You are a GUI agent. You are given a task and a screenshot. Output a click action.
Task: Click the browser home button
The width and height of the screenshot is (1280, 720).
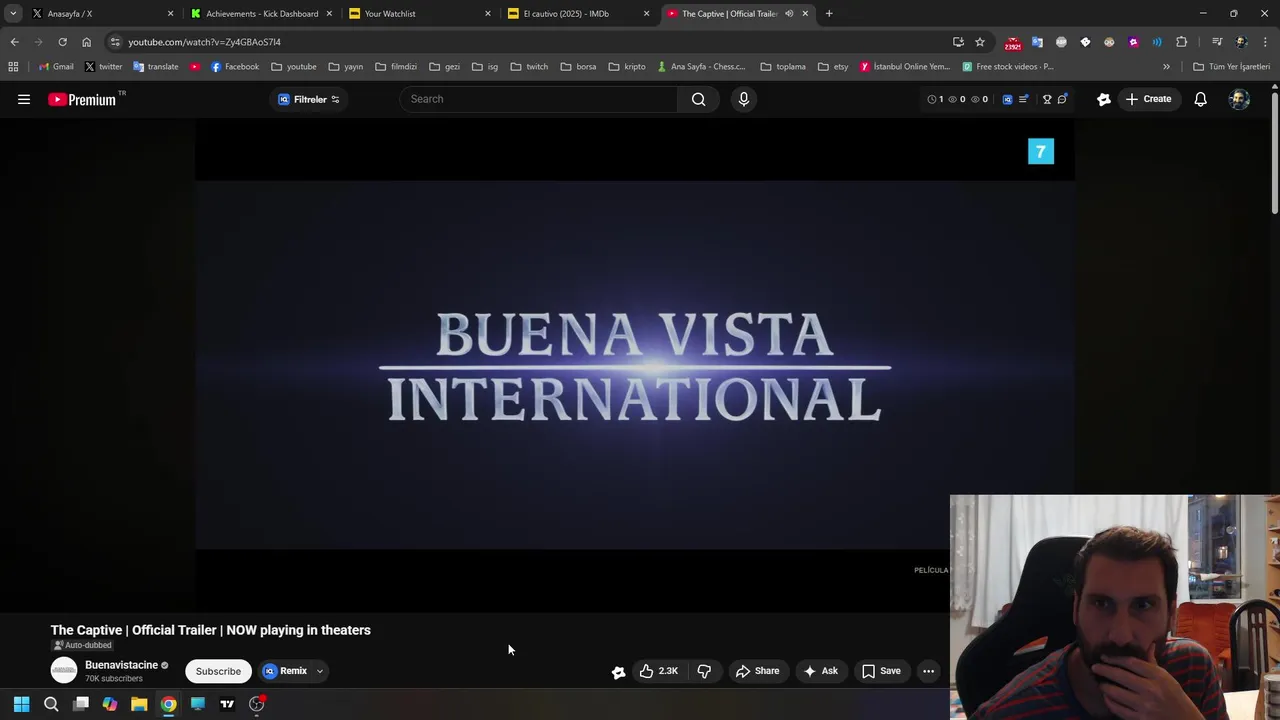(x=86, y=42)
